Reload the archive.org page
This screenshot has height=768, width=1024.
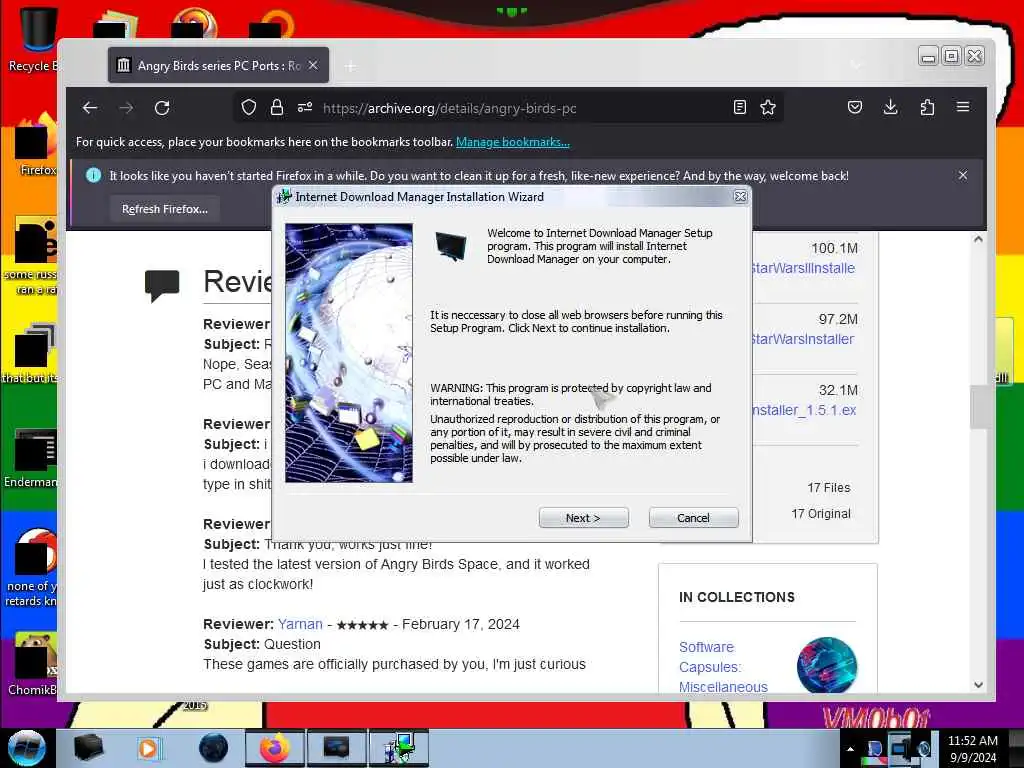(162, 108)
